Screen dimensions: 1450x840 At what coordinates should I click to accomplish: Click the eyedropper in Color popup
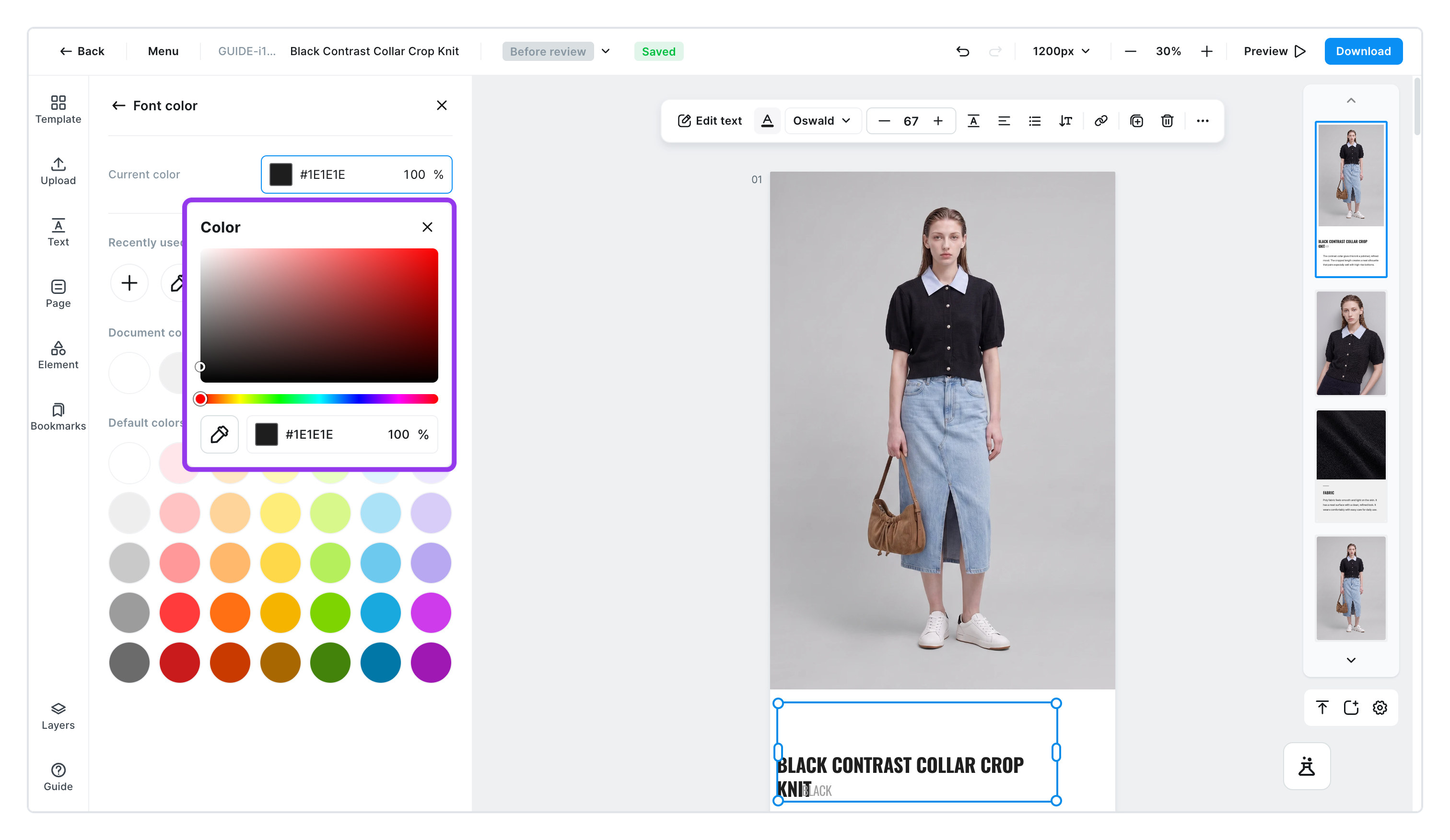[219, 434]
